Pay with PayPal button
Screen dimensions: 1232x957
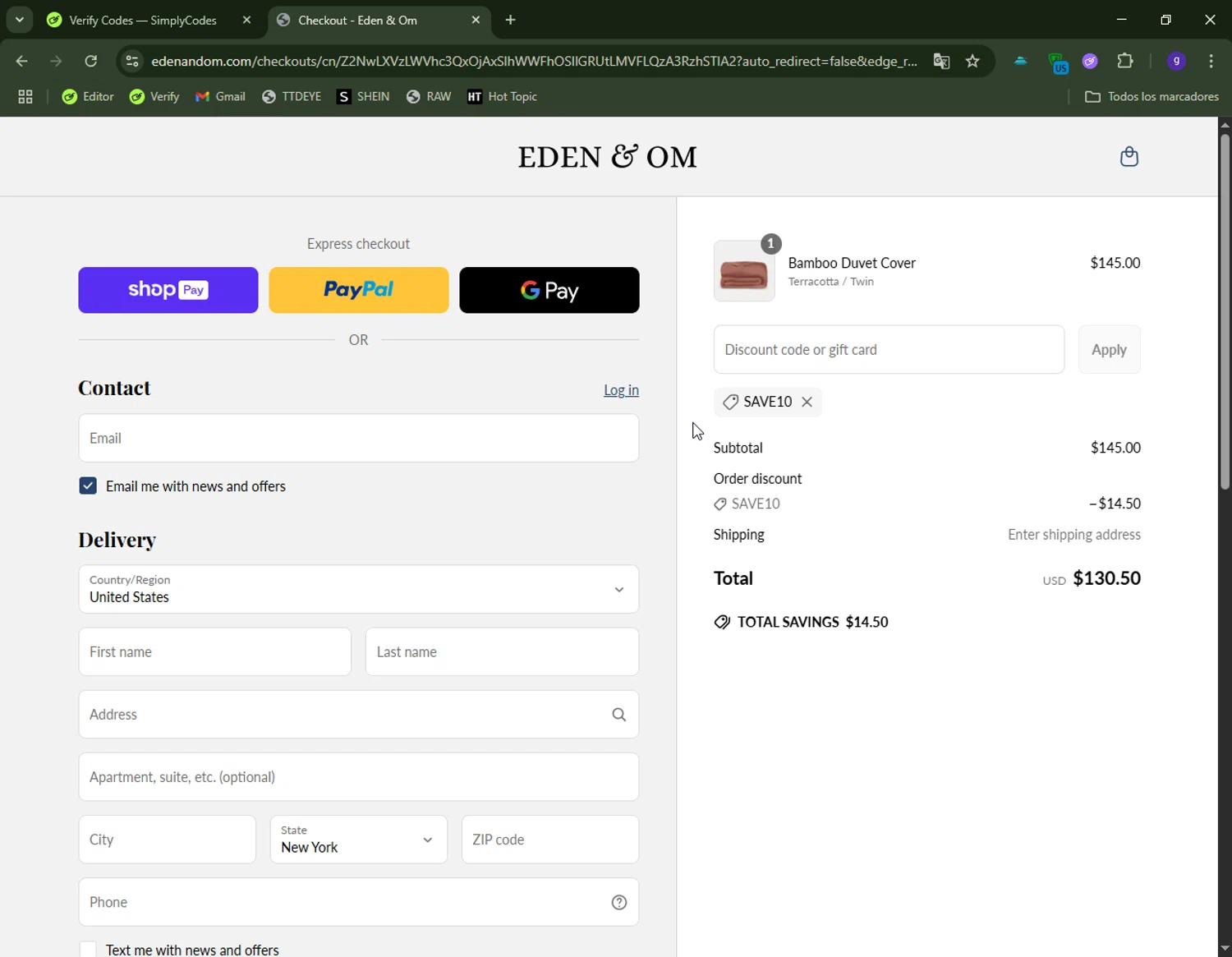359,290
